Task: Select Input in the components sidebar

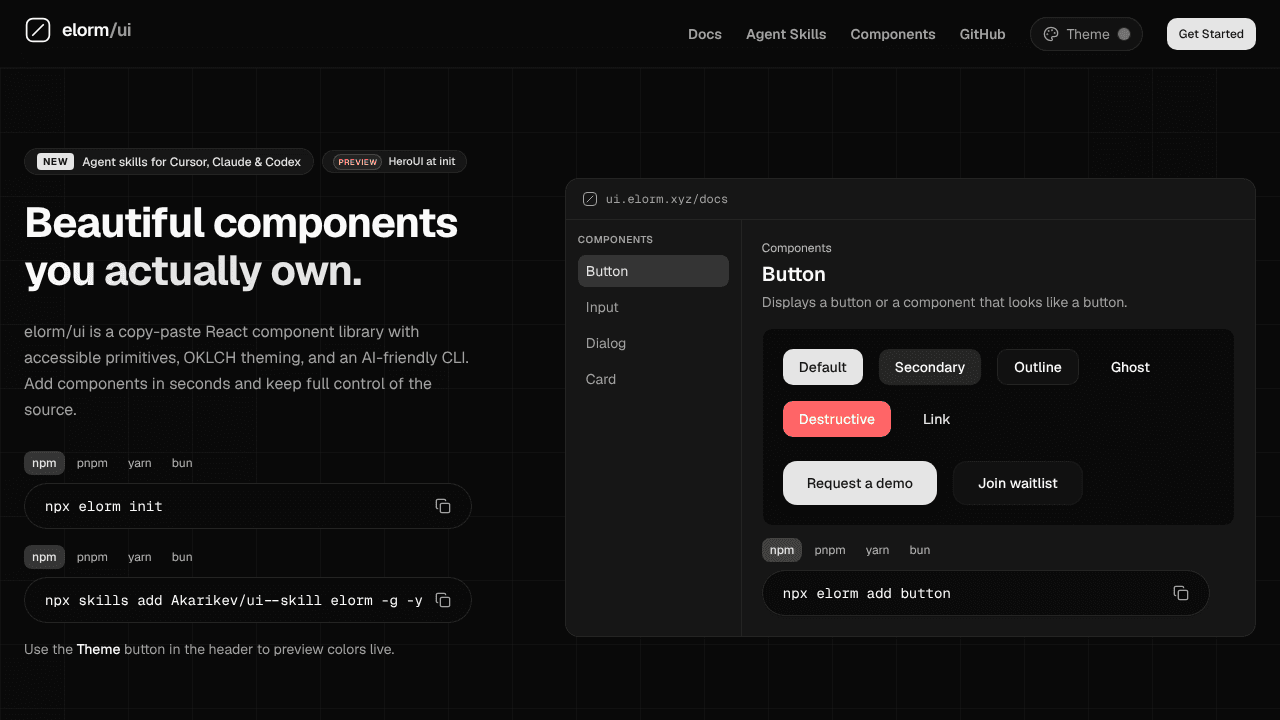Action: pyautogui.click(x=653, y=307)
